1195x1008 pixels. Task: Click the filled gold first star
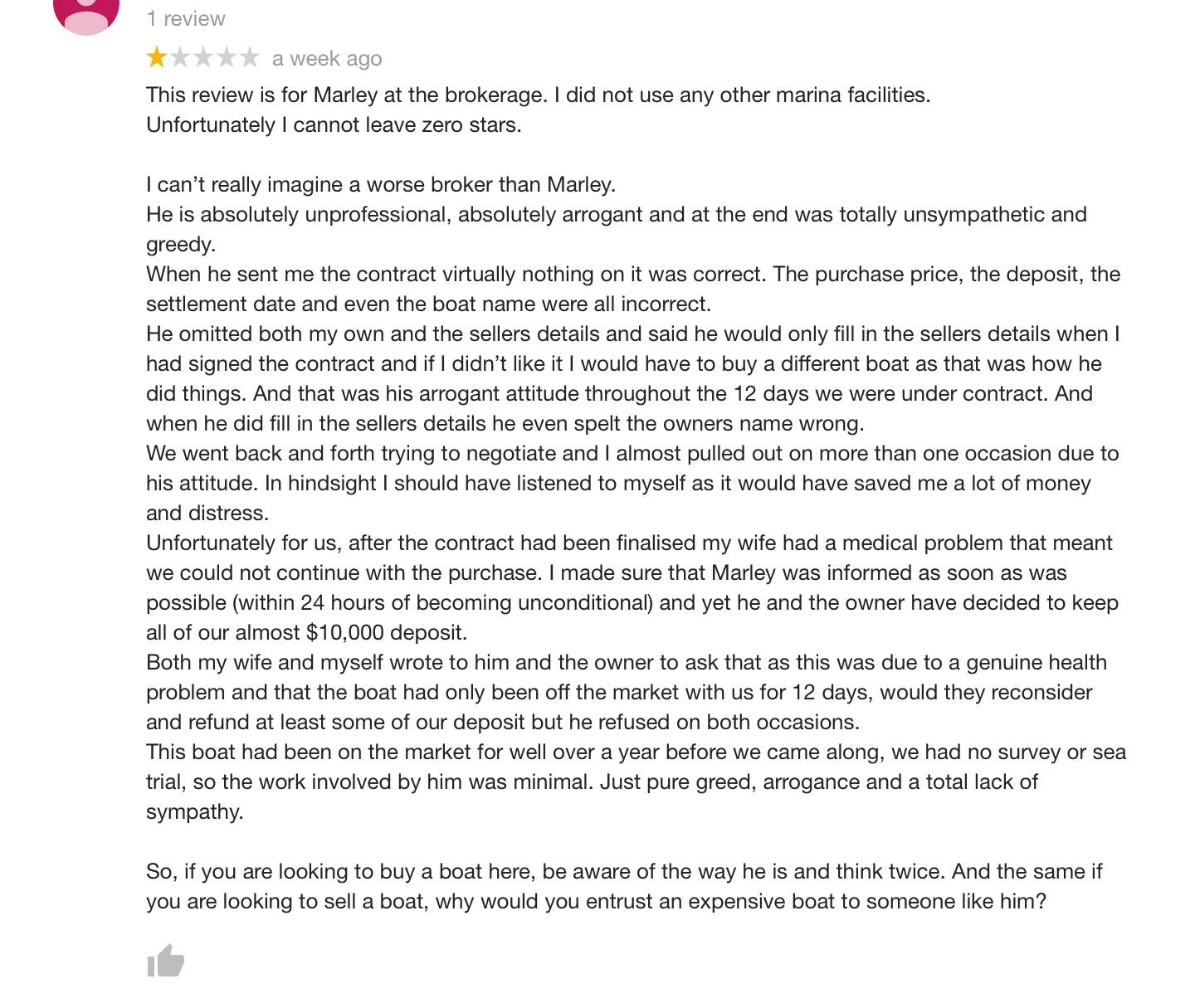(157, 58)
